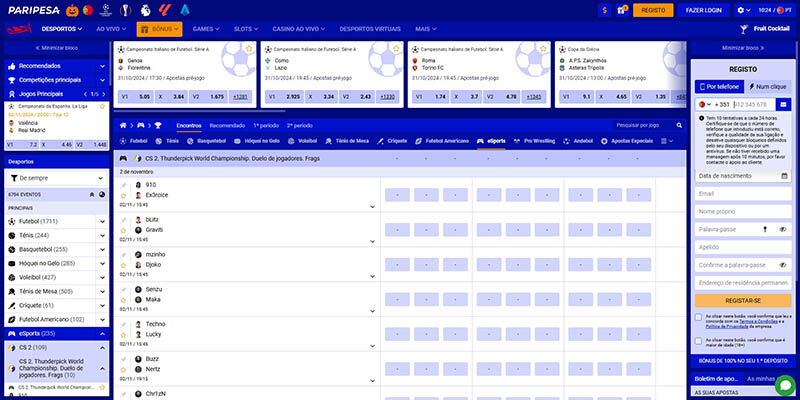Click the dollar sign payments icon
This screenshot has height=400, width=800.
tap(605, 10)
